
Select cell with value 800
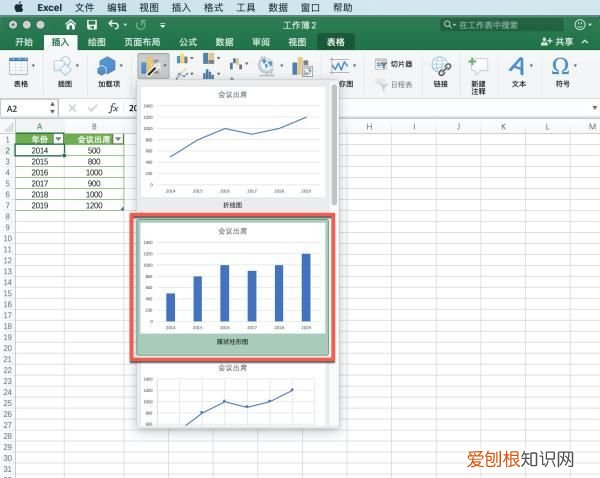point(94,162)
